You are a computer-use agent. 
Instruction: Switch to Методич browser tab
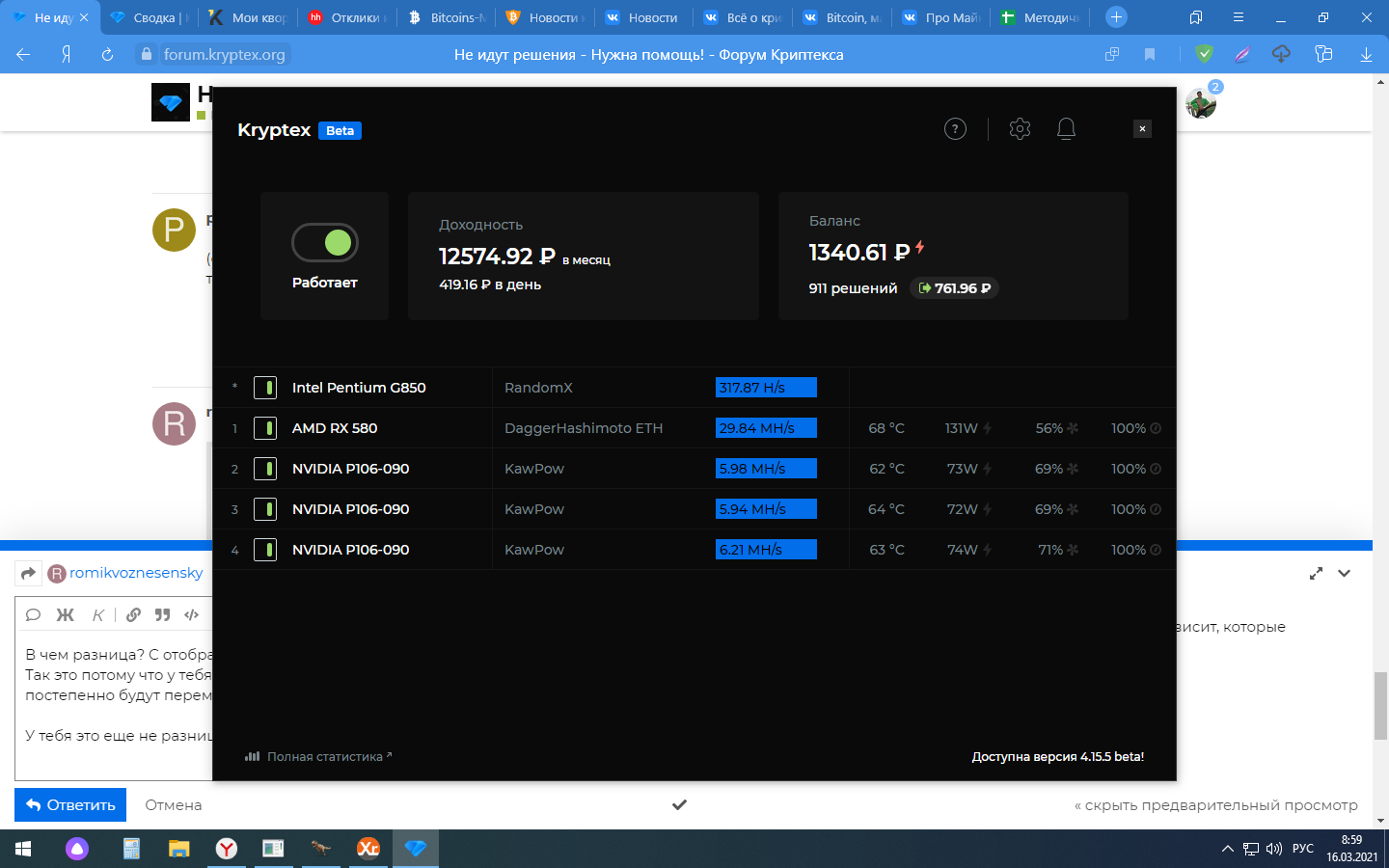(x=1041, y=17)
